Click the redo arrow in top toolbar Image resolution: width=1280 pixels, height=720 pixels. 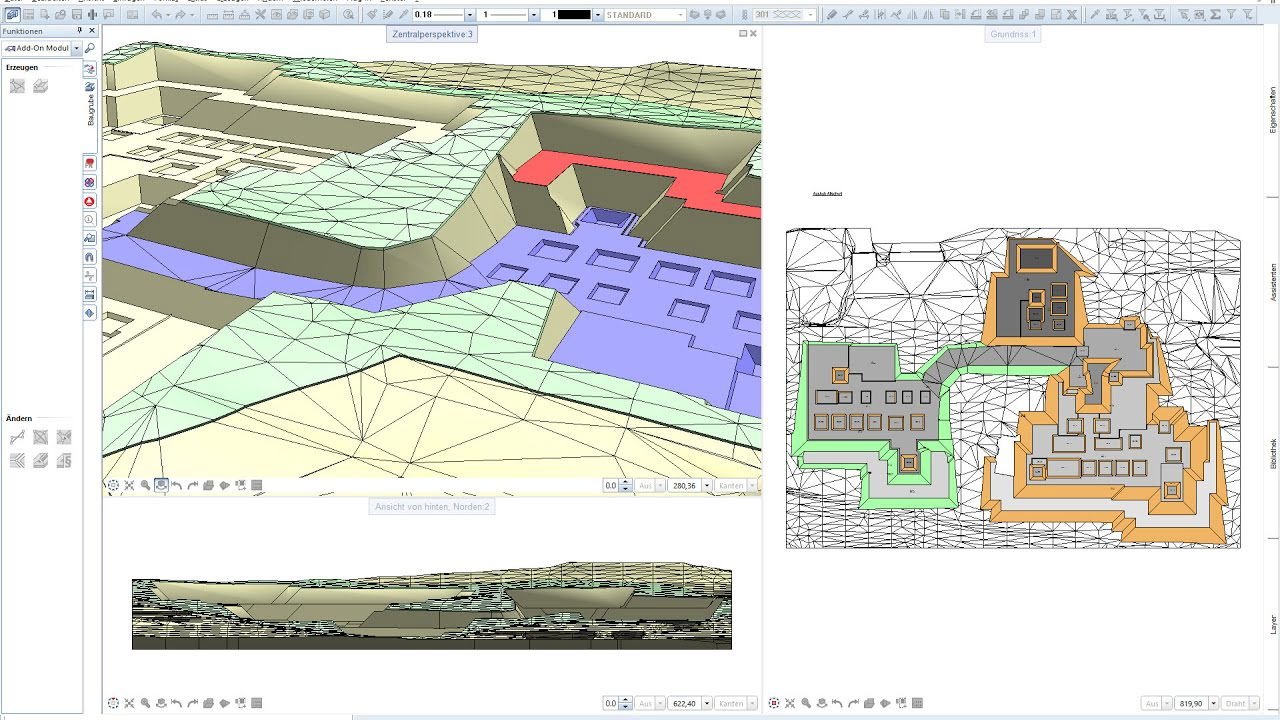pyautogui.click(x=181, y=15)
